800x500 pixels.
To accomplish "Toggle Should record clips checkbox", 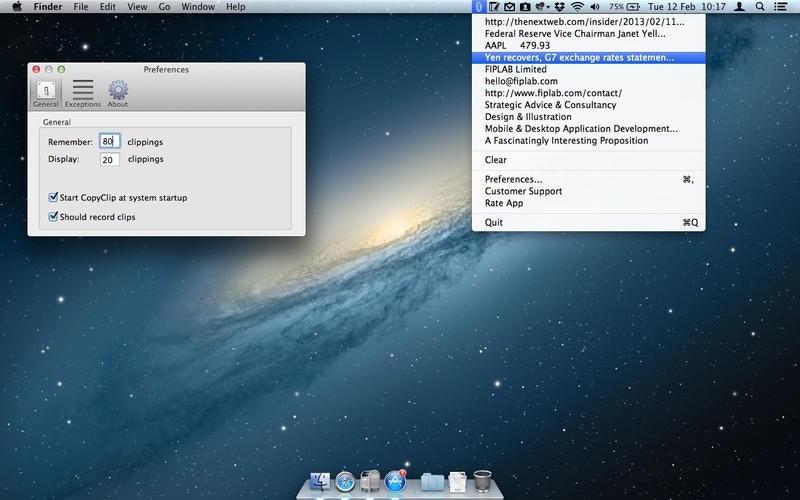I will click(53, 216).
